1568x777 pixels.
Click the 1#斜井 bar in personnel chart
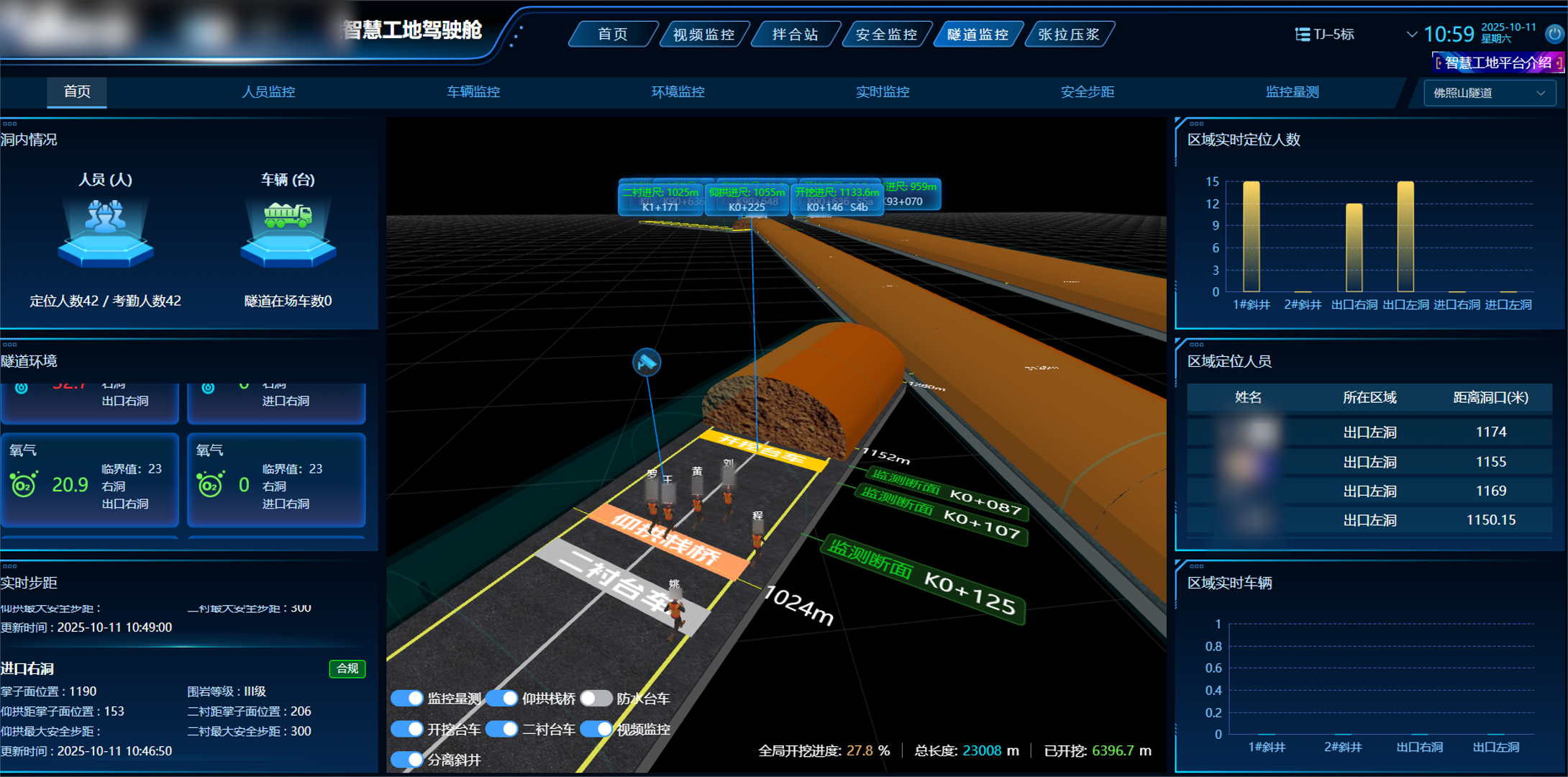pos(1252,236)
